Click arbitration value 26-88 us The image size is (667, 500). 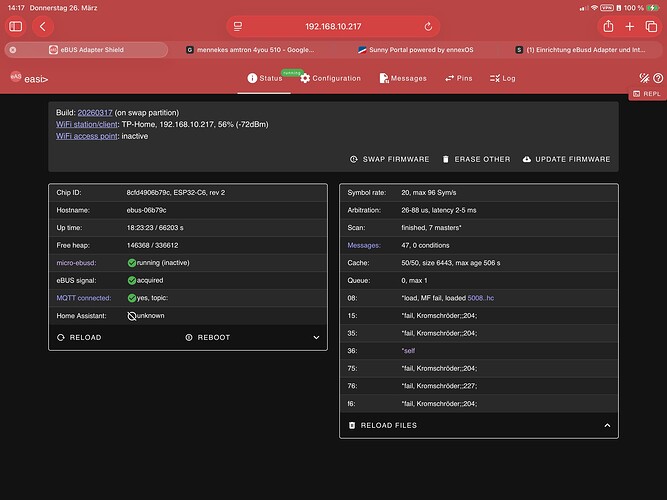click(439, 210)
